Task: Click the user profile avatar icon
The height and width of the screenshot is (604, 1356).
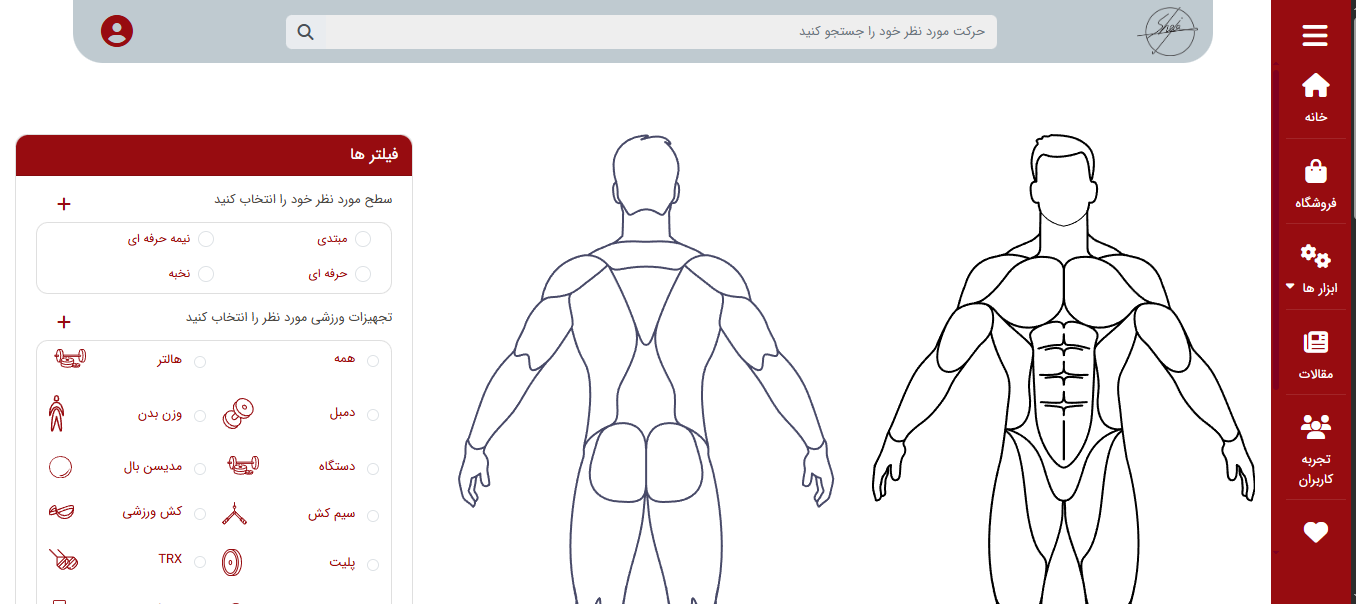Action: click(x=117, y=31)
